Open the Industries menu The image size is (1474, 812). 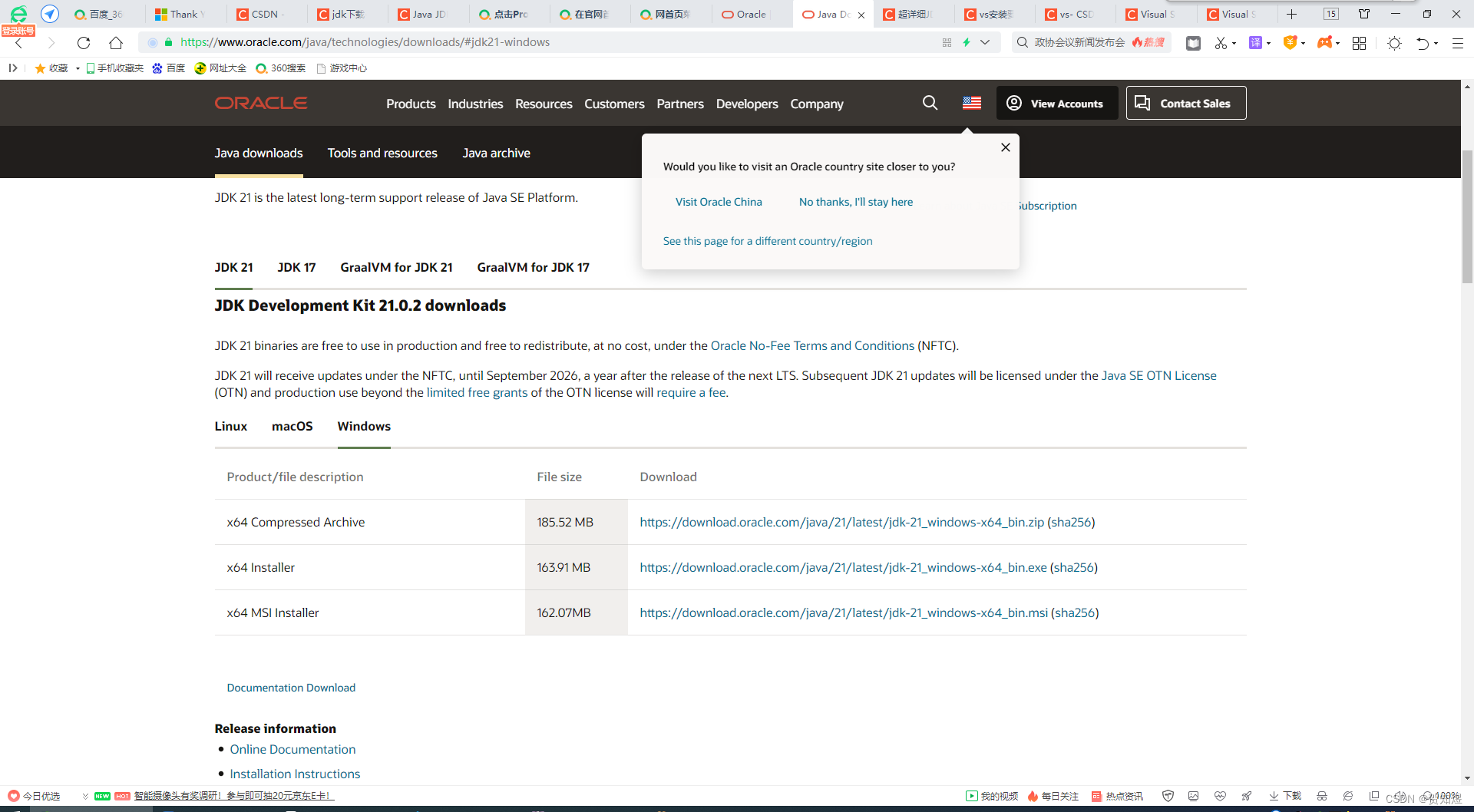[475, 104]
